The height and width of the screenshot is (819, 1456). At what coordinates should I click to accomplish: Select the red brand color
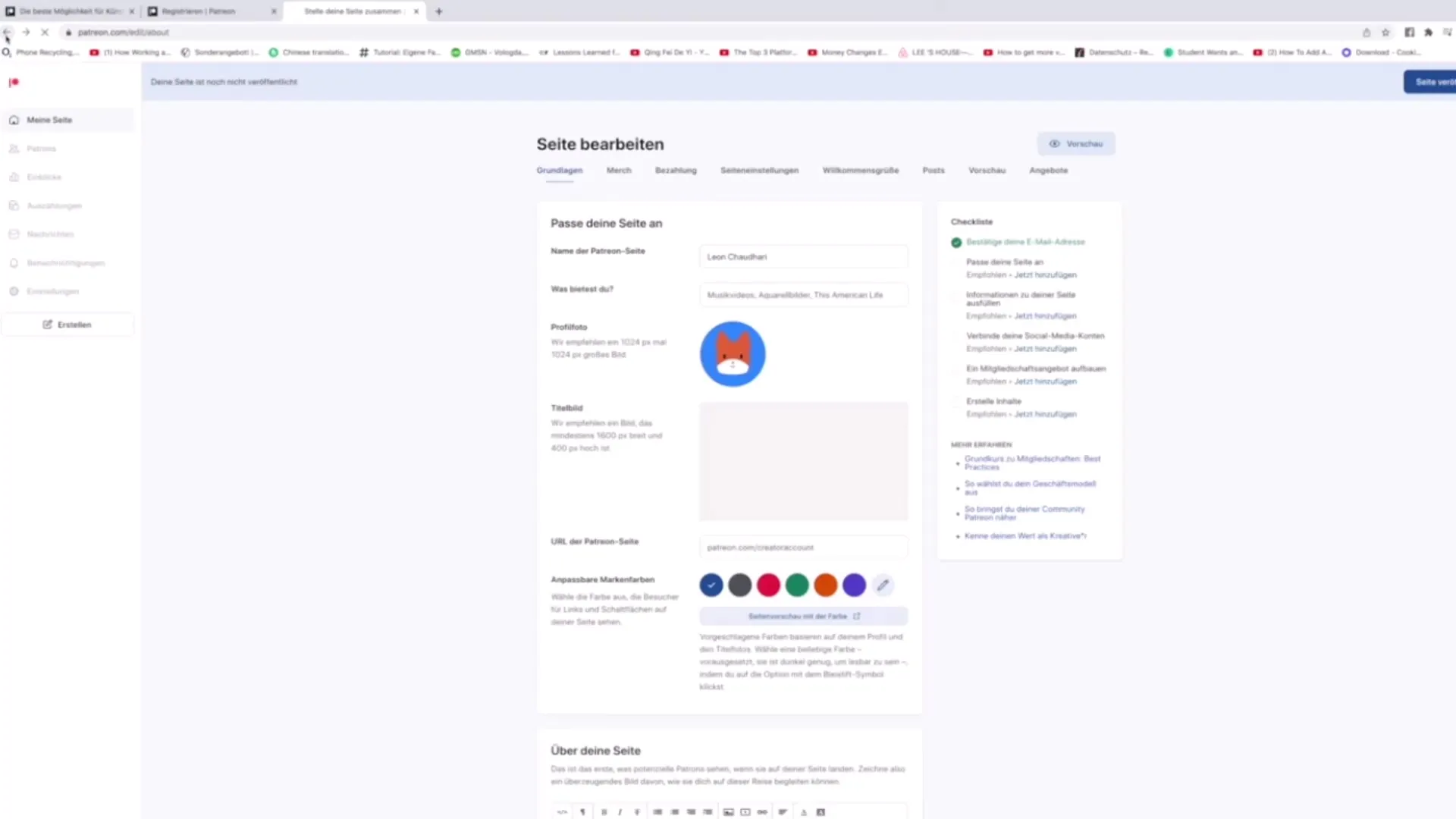tap(768, 585)
